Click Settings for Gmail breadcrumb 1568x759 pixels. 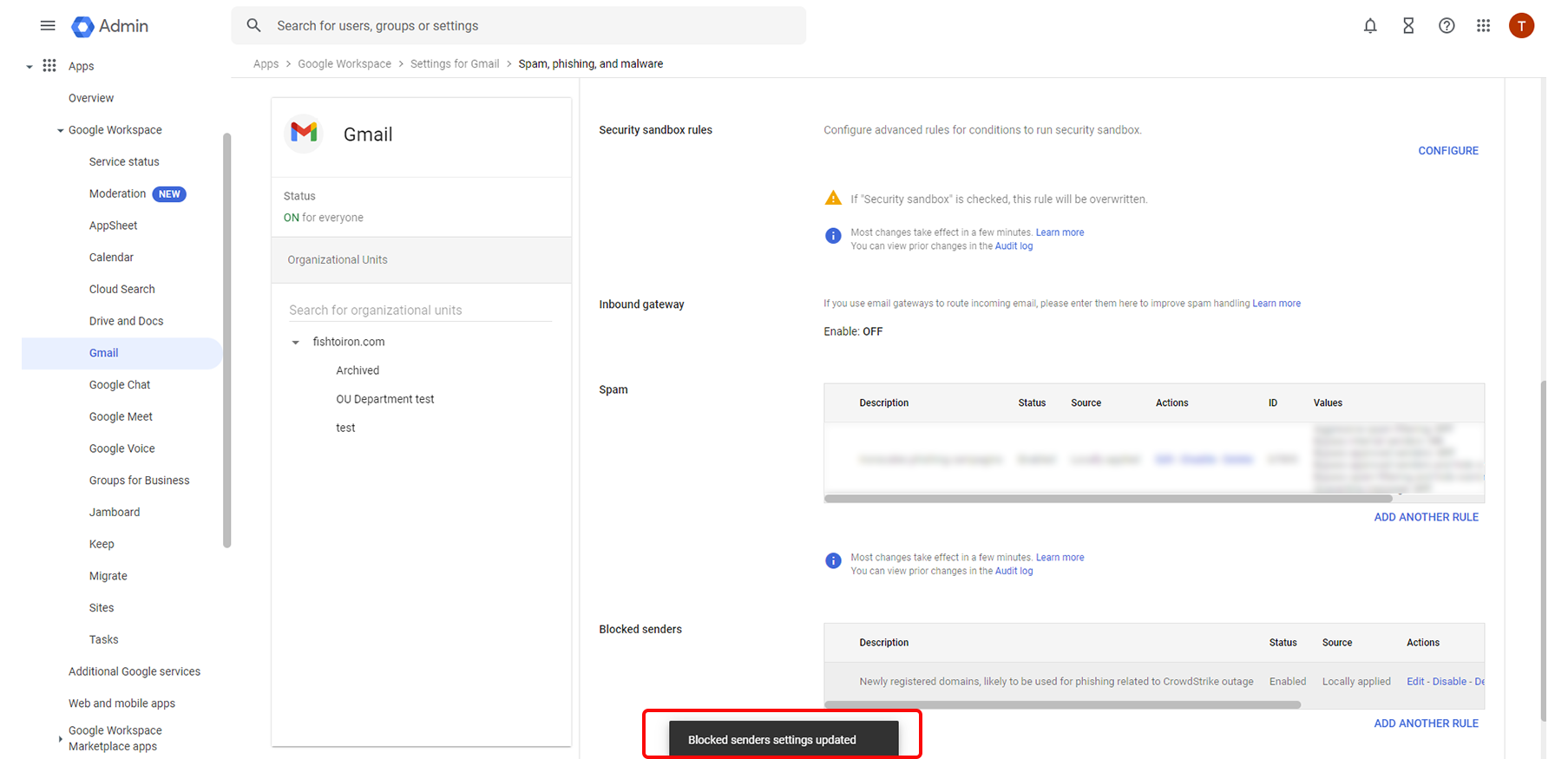tap(455, 64)
